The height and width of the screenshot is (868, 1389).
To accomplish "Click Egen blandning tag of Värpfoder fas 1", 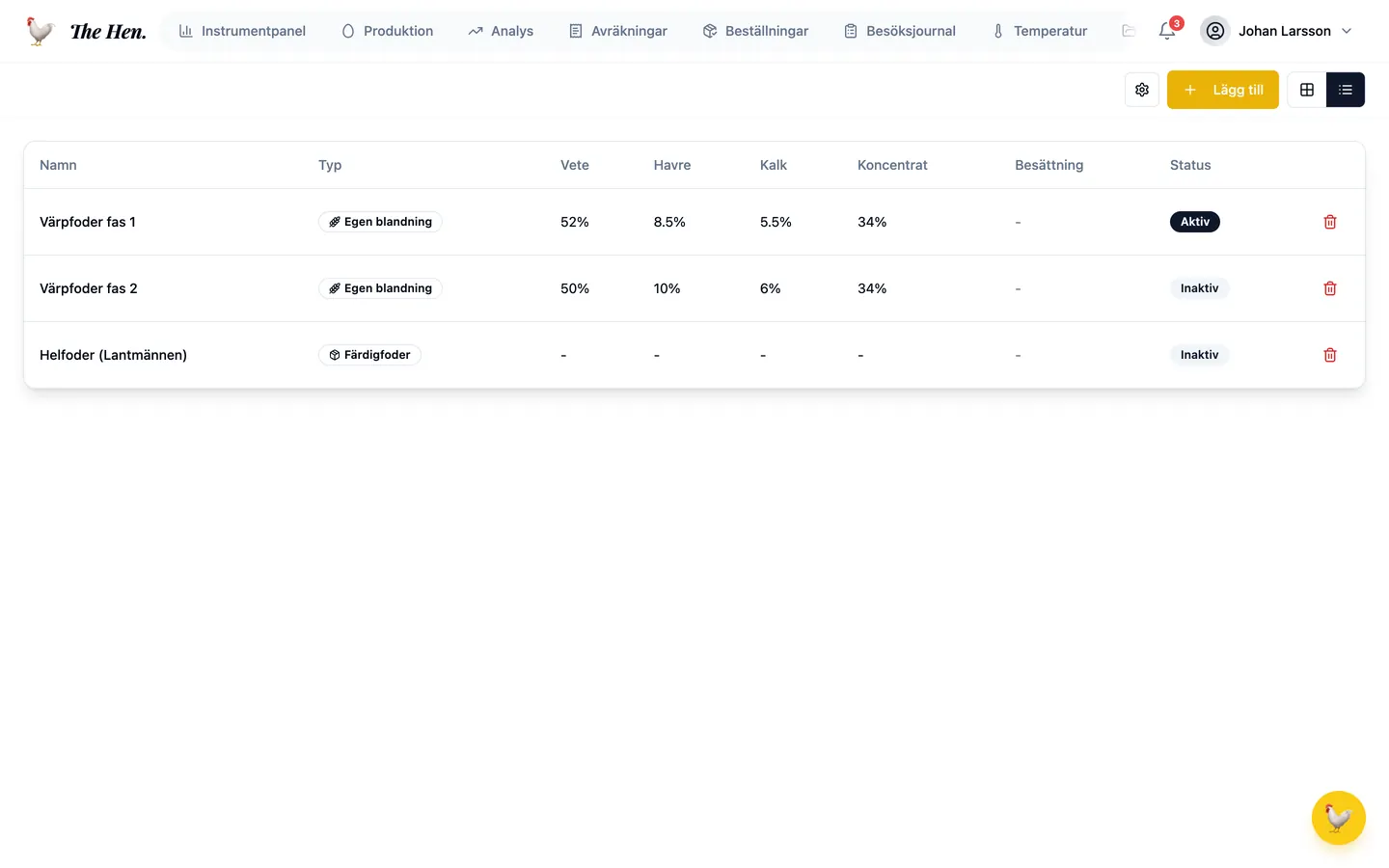I will 380,222.
